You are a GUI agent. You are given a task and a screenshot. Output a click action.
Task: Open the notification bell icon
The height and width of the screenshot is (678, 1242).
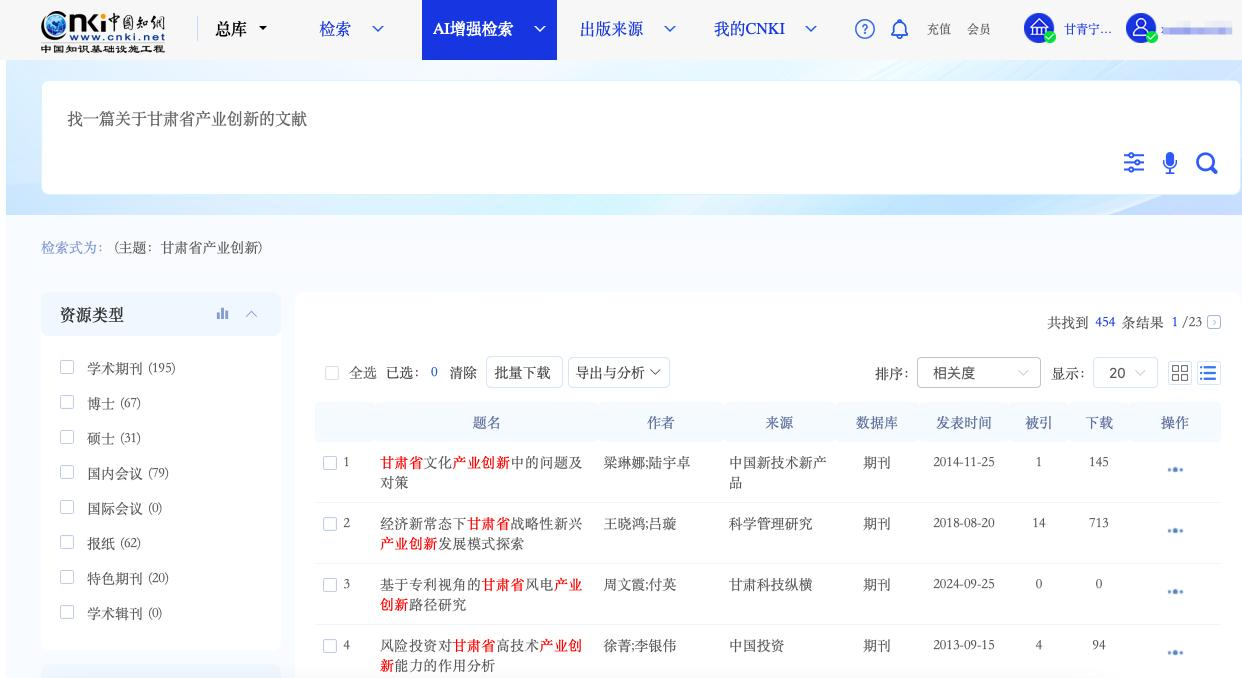coord(899,29)
